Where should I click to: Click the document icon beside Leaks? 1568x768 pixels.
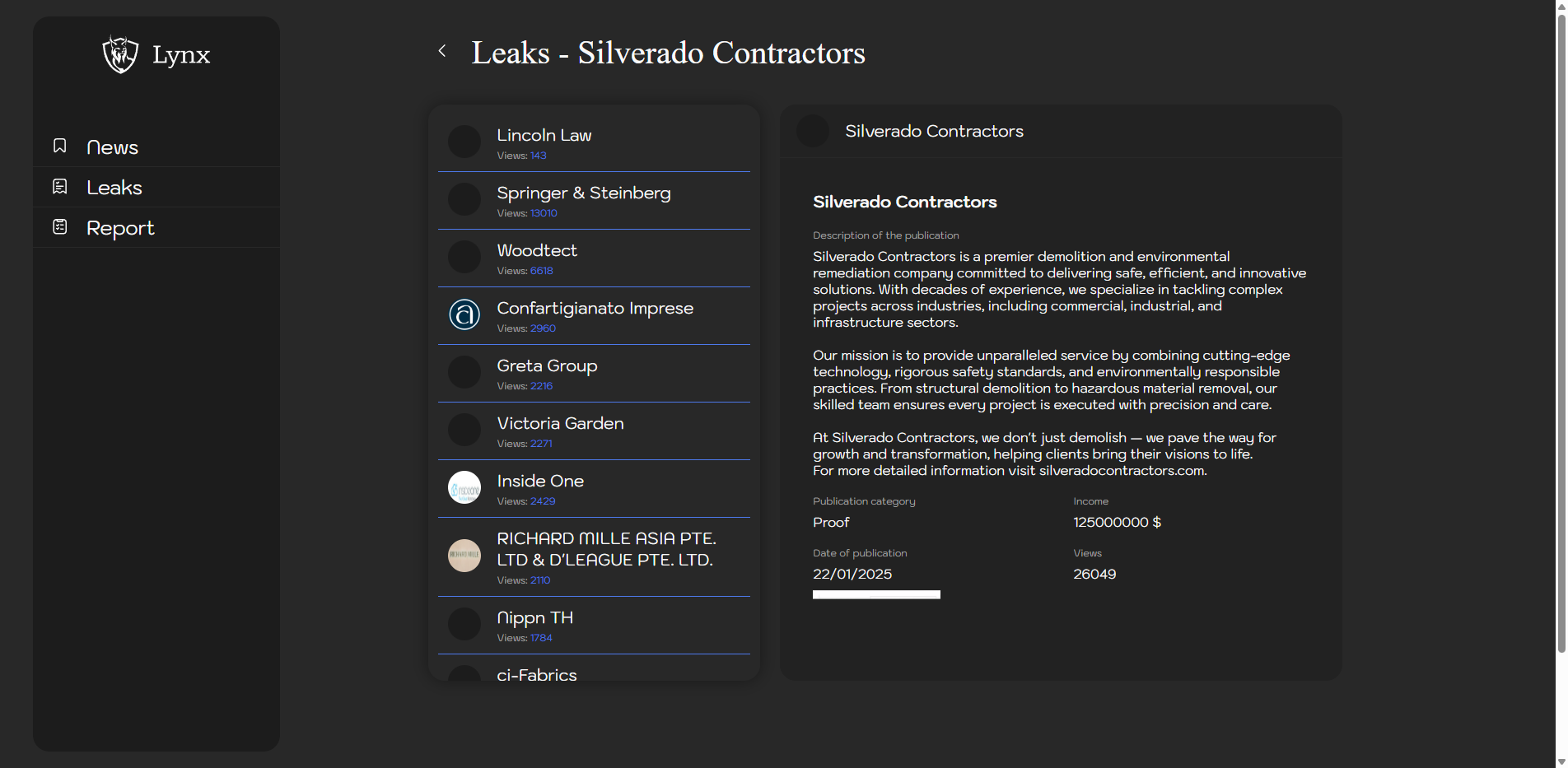(x=60, y=187)
